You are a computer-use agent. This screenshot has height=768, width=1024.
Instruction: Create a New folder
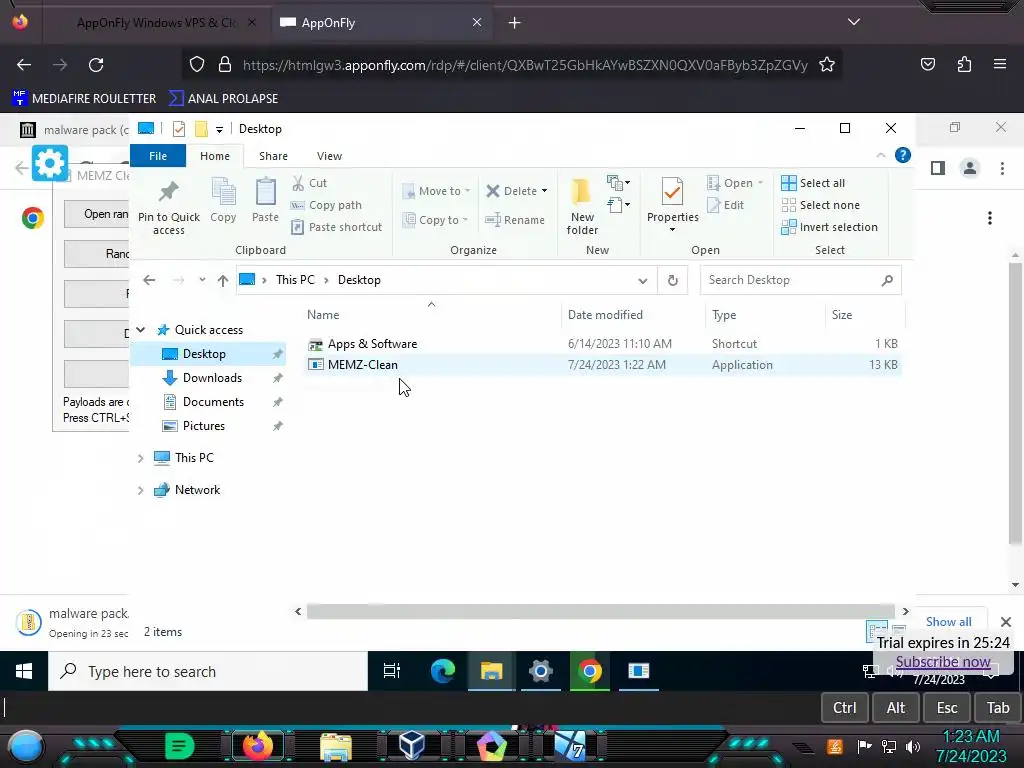(582, 206)
